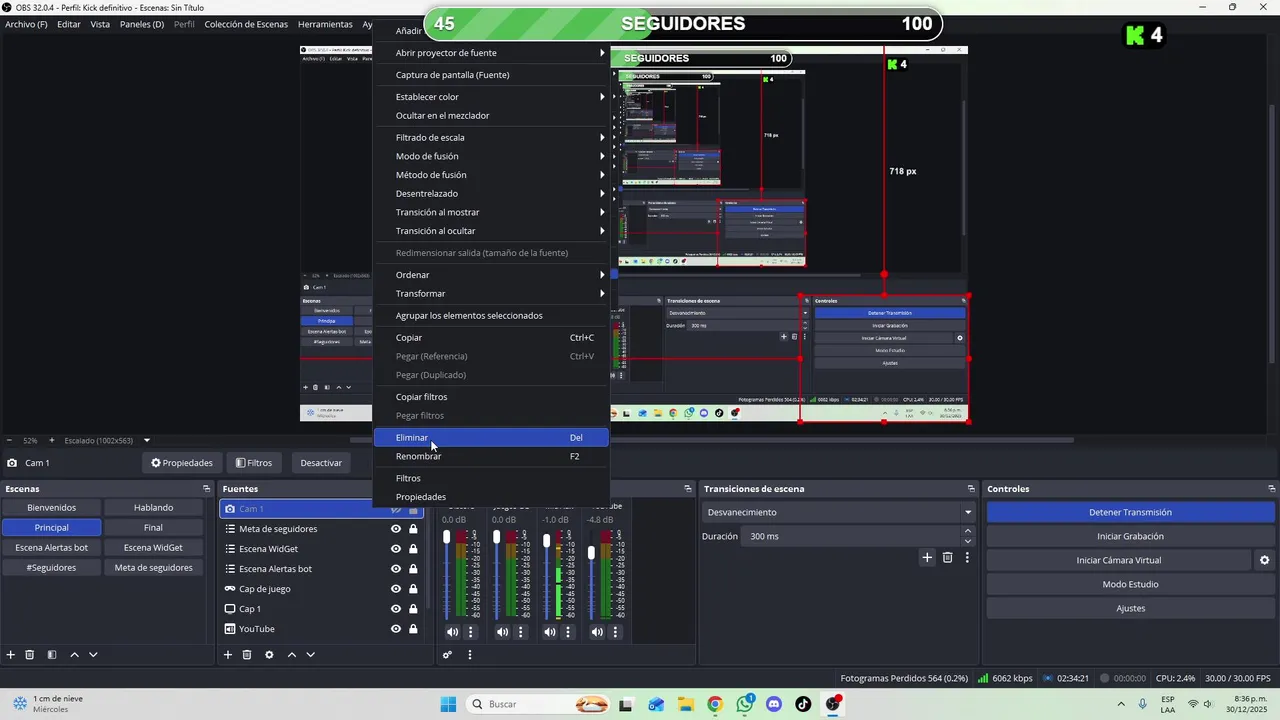1280x720 pixels.
Task: Remove selected source with trash icon
Action: click(247, 655)
